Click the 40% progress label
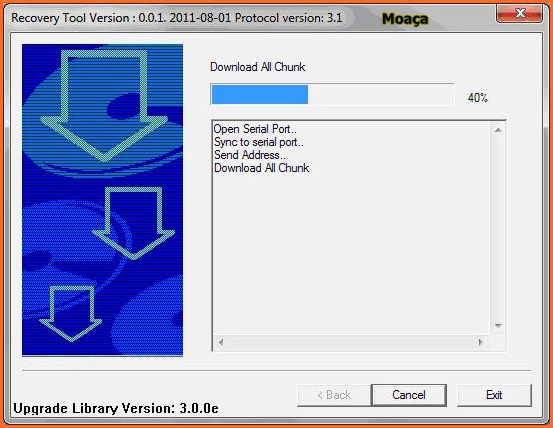Screen dimensions: 553x428 click(x=478, y=98)
